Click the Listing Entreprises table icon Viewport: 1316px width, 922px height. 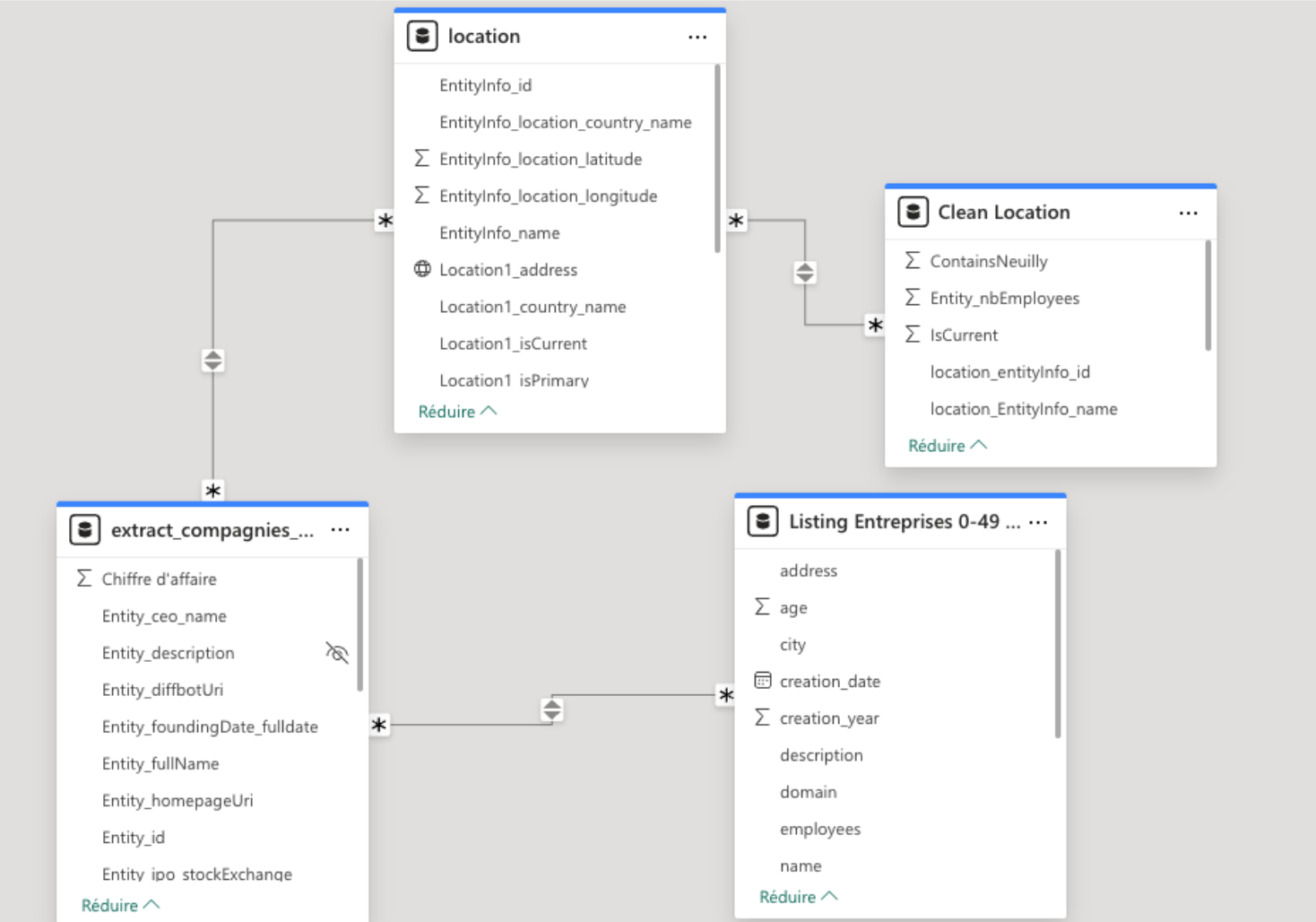762,521
